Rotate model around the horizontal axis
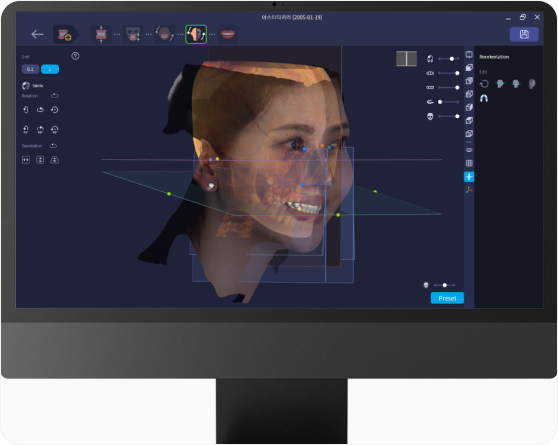Viewport: 558px width, 445px height. click(x=40, y=110)
